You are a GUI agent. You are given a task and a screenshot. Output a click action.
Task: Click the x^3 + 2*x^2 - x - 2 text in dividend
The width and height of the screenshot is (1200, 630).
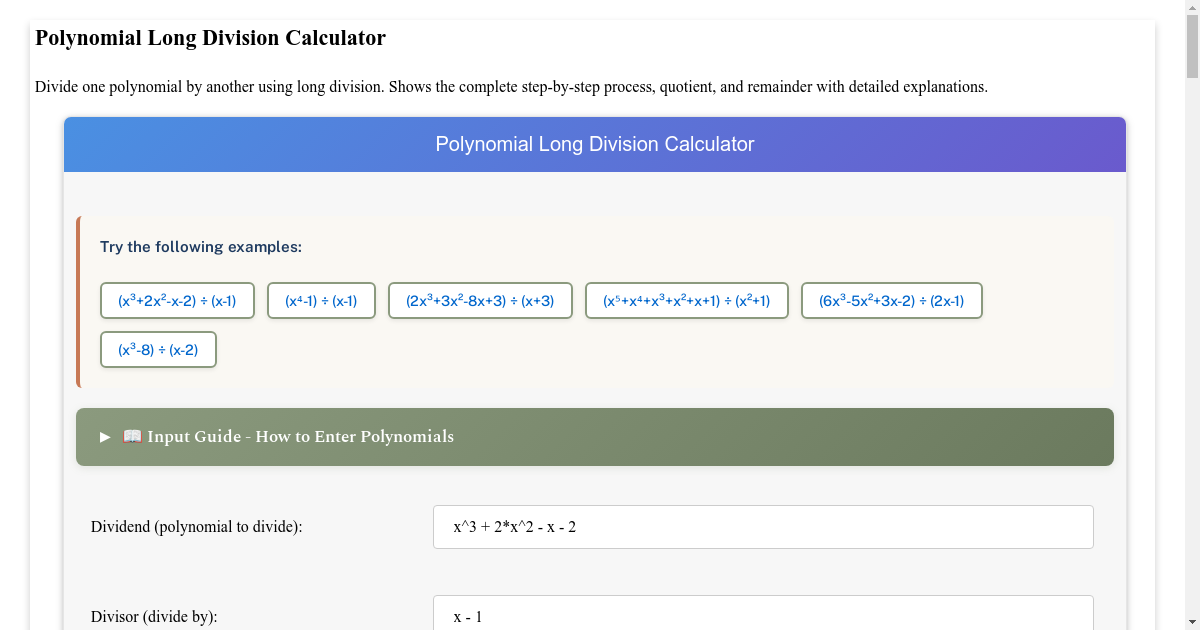518,526
